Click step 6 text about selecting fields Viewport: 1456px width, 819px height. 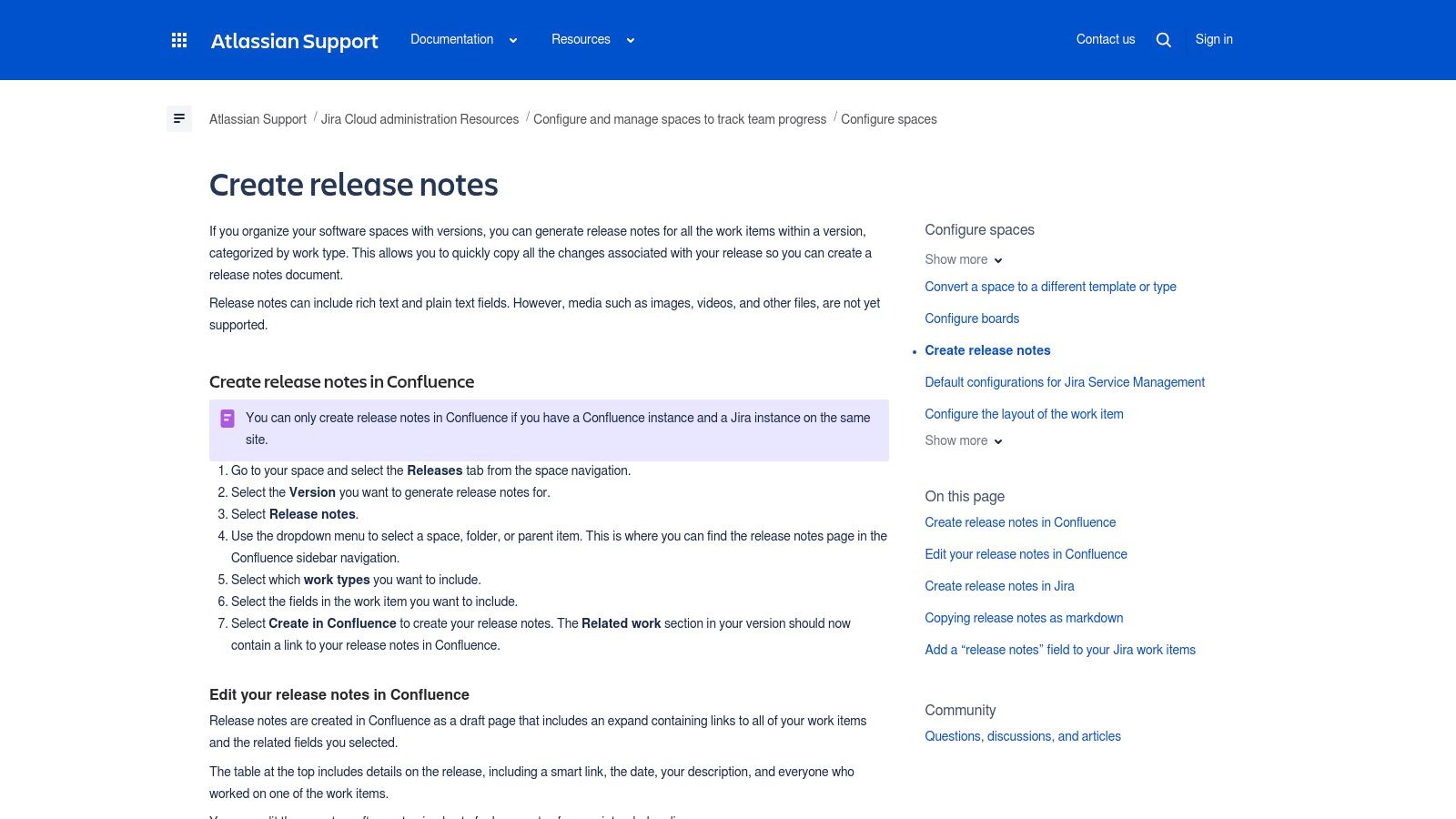coord(374,602)
